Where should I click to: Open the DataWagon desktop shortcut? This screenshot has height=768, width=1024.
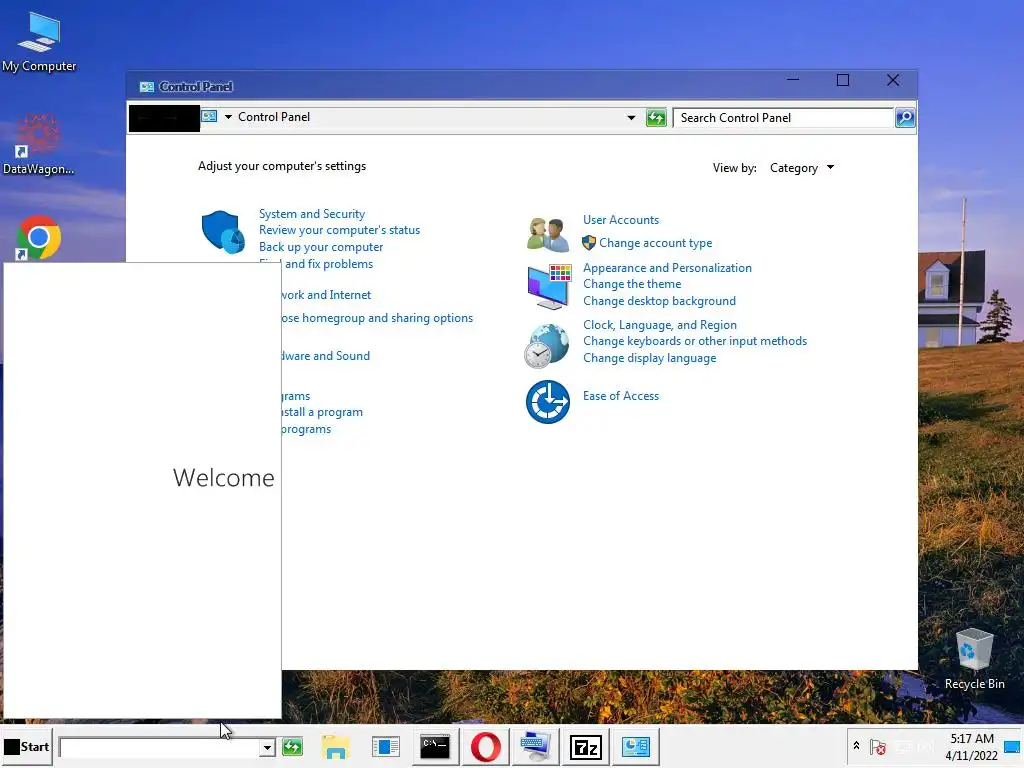click(x=39, y=145)
